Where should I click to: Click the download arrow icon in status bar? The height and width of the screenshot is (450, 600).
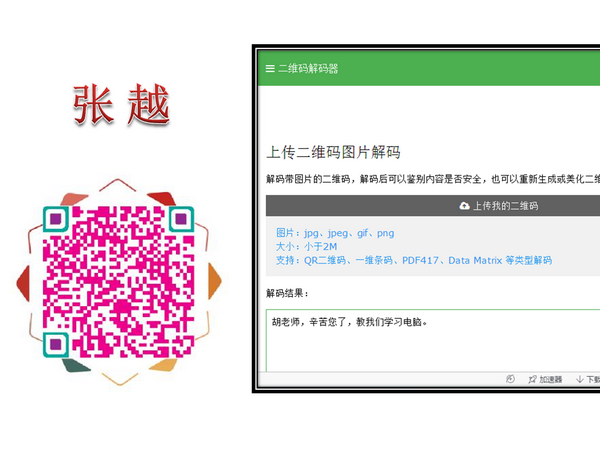pyautogui.click(x=580, y=379)
